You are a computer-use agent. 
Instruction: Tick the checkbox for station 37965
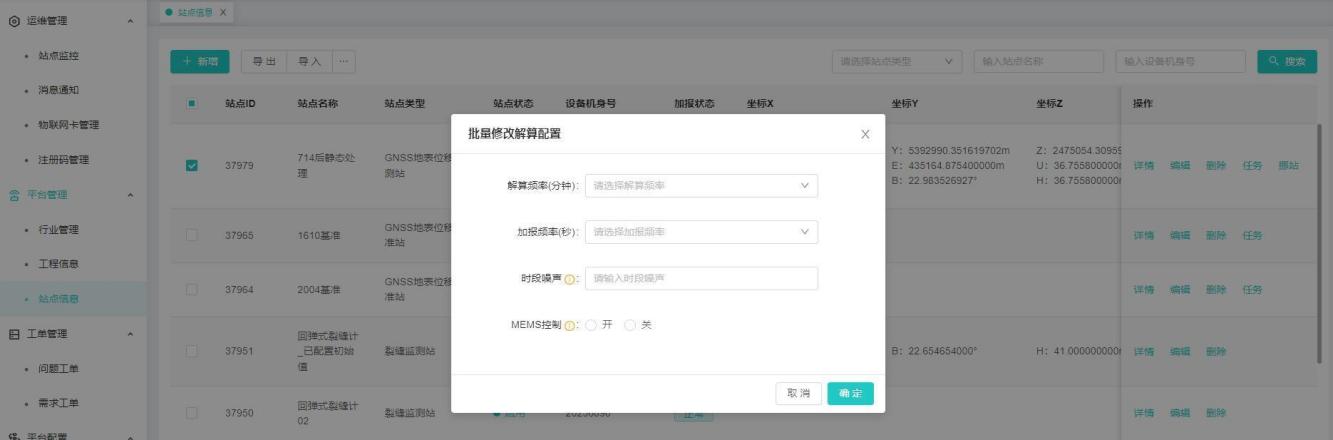pyautogui.click(x=192, y=236)
